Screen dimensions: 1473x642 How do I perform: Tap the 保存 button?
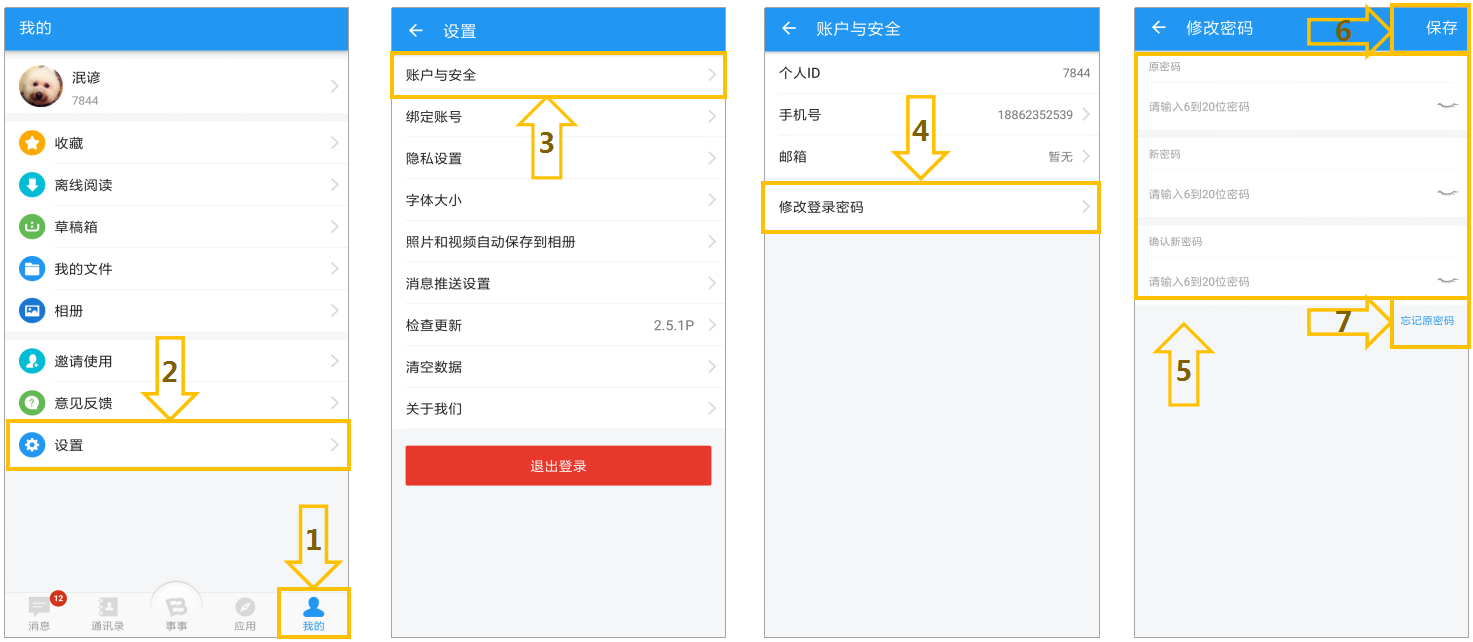point(1441,28)
